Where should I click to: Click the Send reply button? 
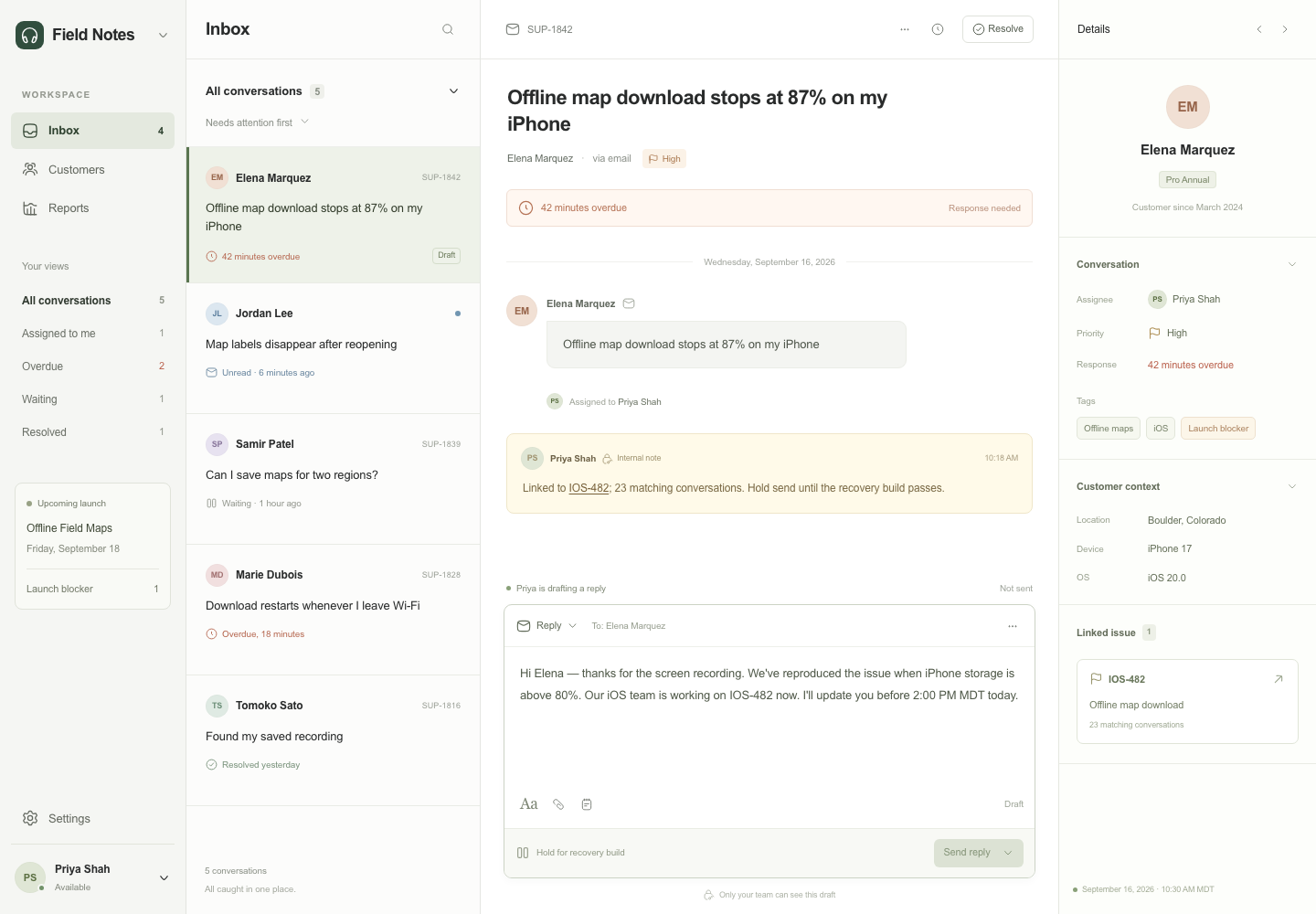click(966, 853)
